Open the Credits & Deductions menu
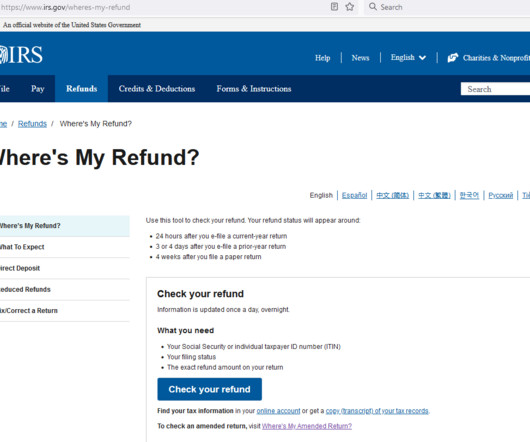Image resolution: width=530 pixels, height=442 pixels. 157,89
